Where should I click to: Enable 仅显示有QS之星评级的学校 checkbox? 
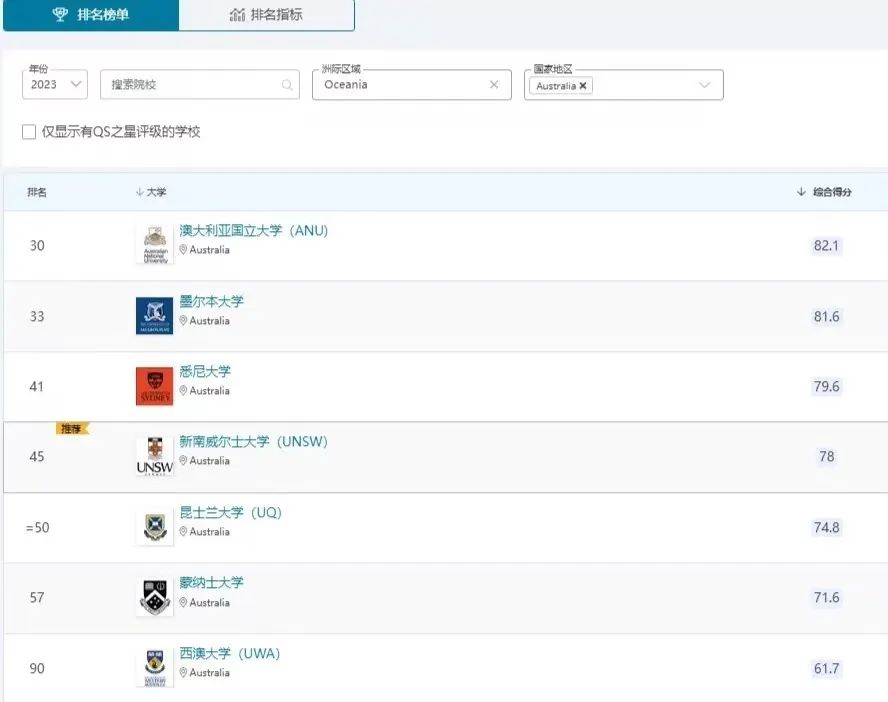click(28, 131)
